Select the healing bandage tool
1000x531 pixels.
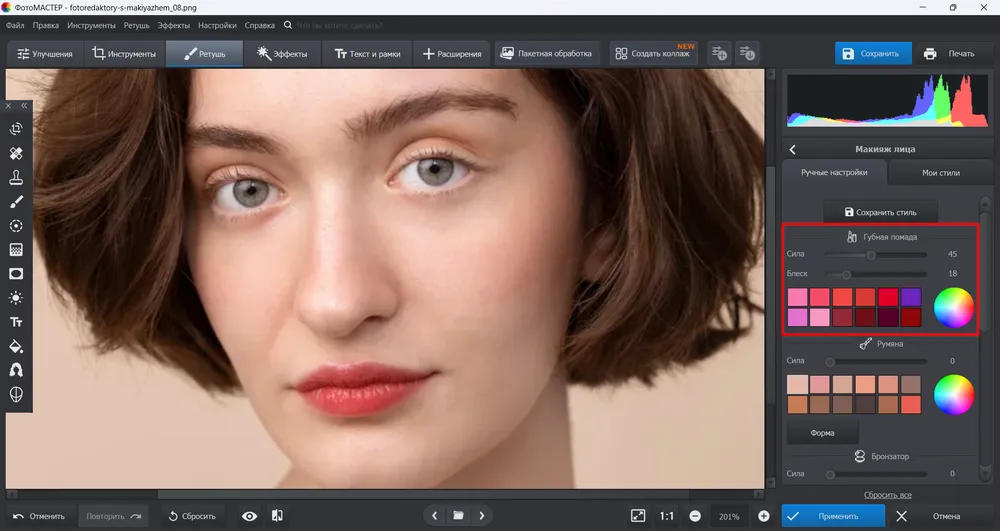pyautogui.click(x=16, y=153)
